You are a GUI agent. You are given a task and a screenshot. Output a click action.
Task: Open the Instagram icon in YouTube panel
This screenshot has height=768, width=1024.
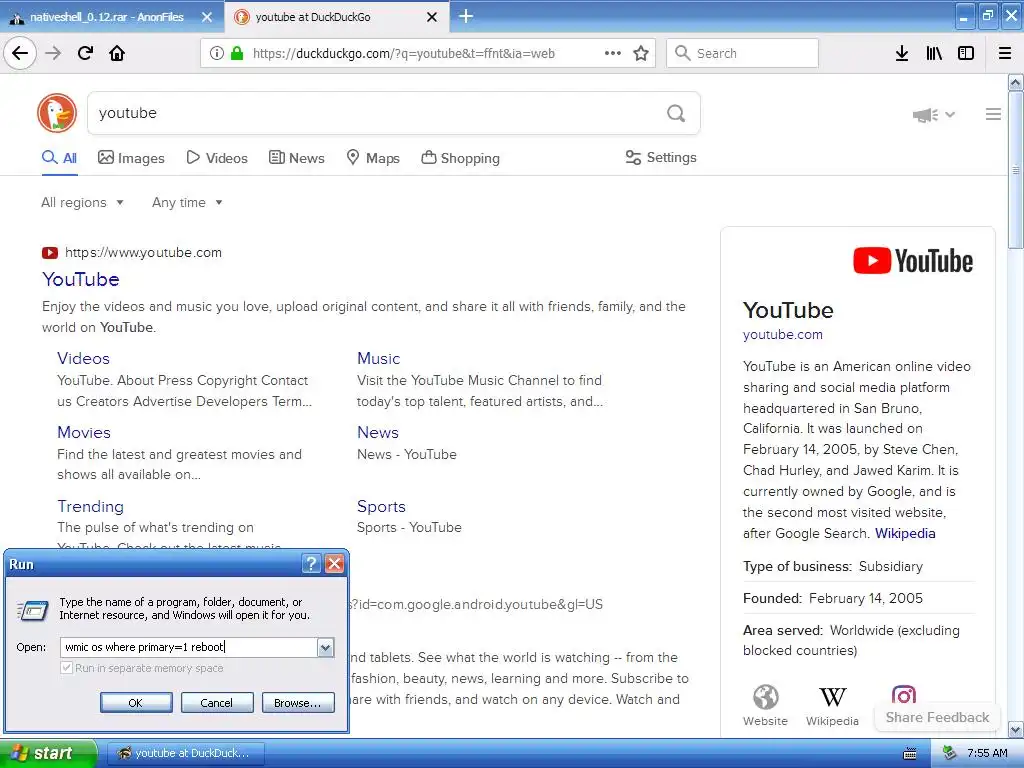[904, 694]
